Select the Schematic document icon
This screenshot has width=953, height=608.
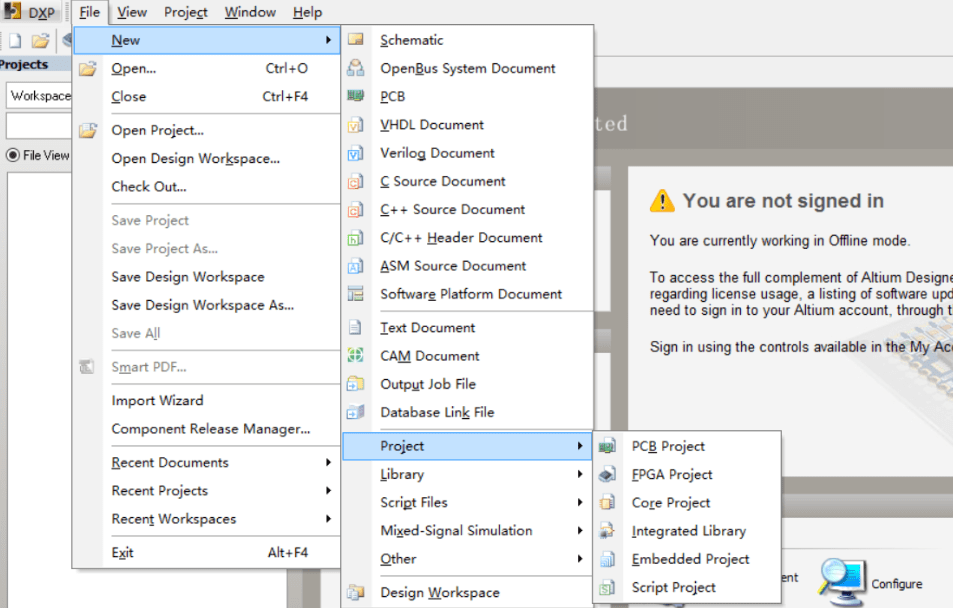click(356, 40)
